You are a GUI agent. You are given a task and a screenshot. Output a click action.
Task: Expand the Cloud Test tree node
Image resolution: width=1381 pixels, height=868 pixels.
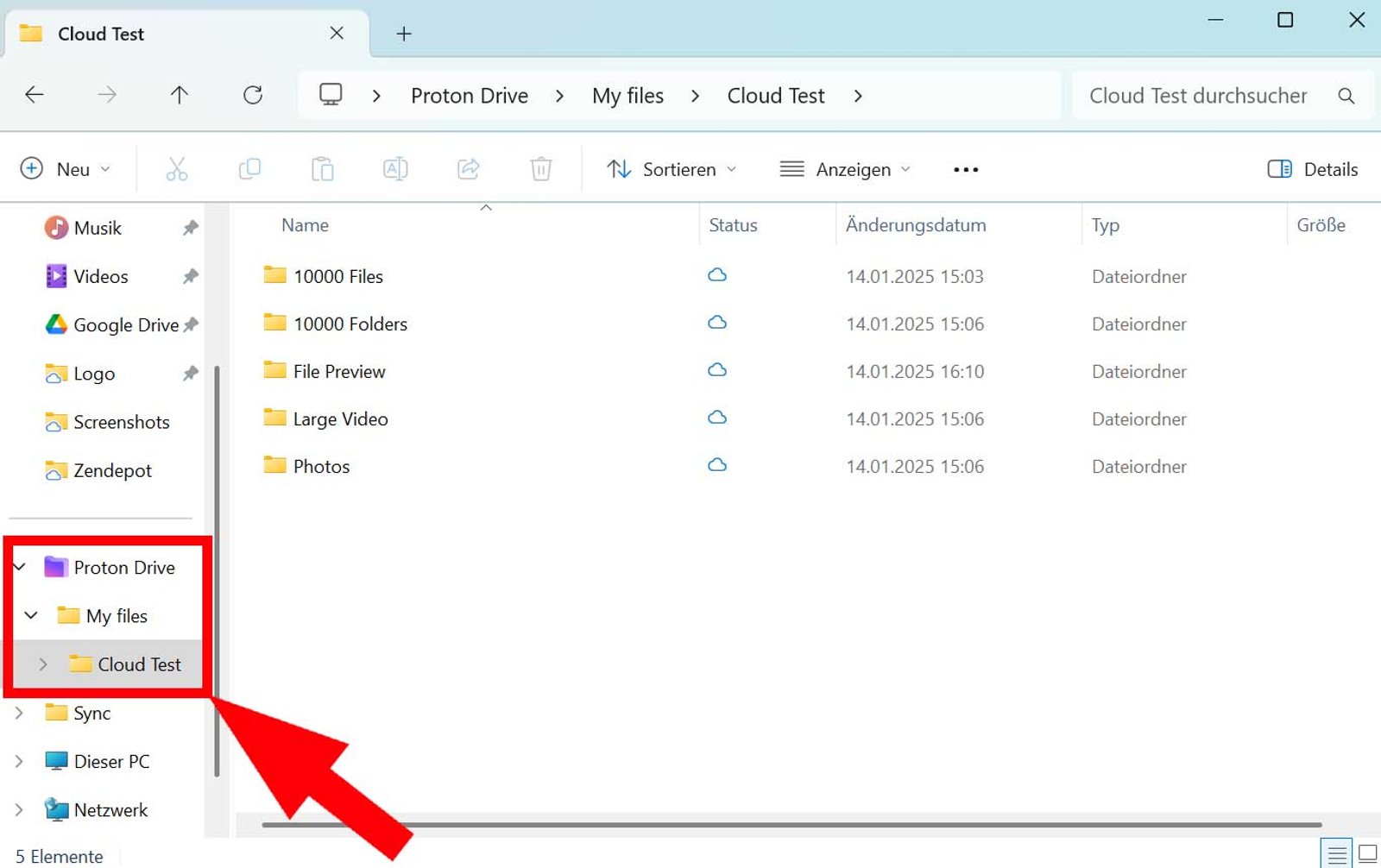(x=43, y=664)
